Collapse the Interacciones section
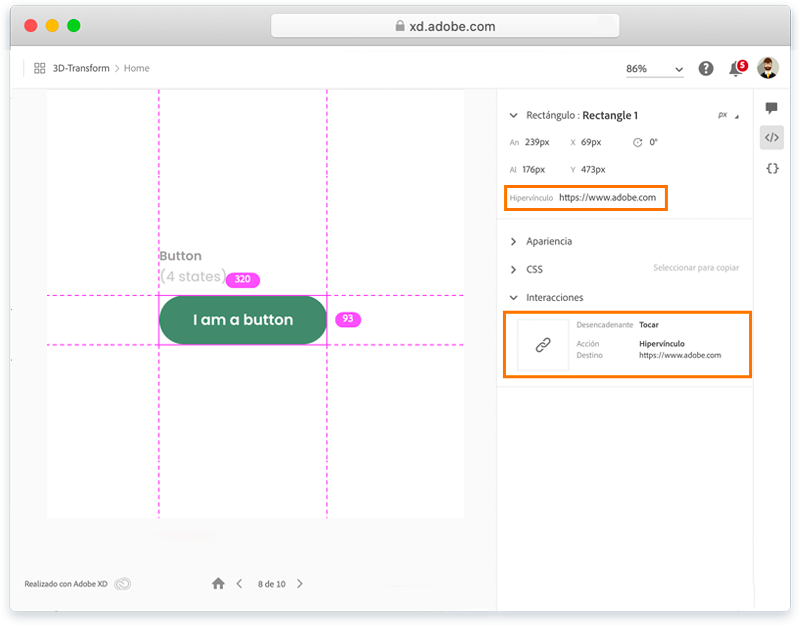The width and height of the screenshot is (800, 626). pos(514,298)
